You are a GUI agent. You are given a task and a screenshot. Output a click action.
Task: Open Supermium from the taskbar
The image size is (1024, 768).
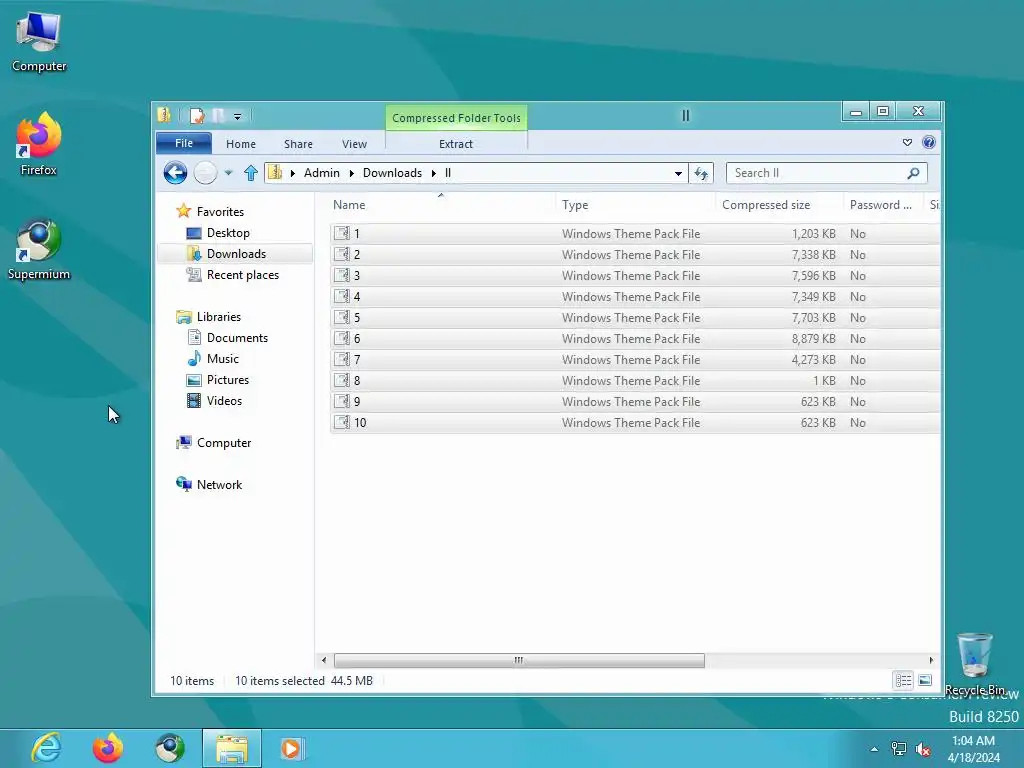[170, 748]
